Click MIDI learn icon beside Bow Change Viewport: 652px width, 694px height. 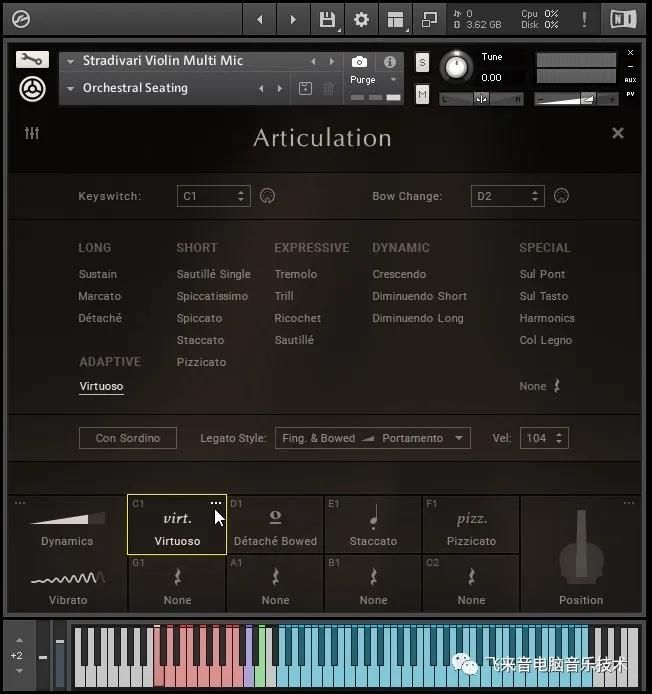pyautogui.click(x=561, y=196)
